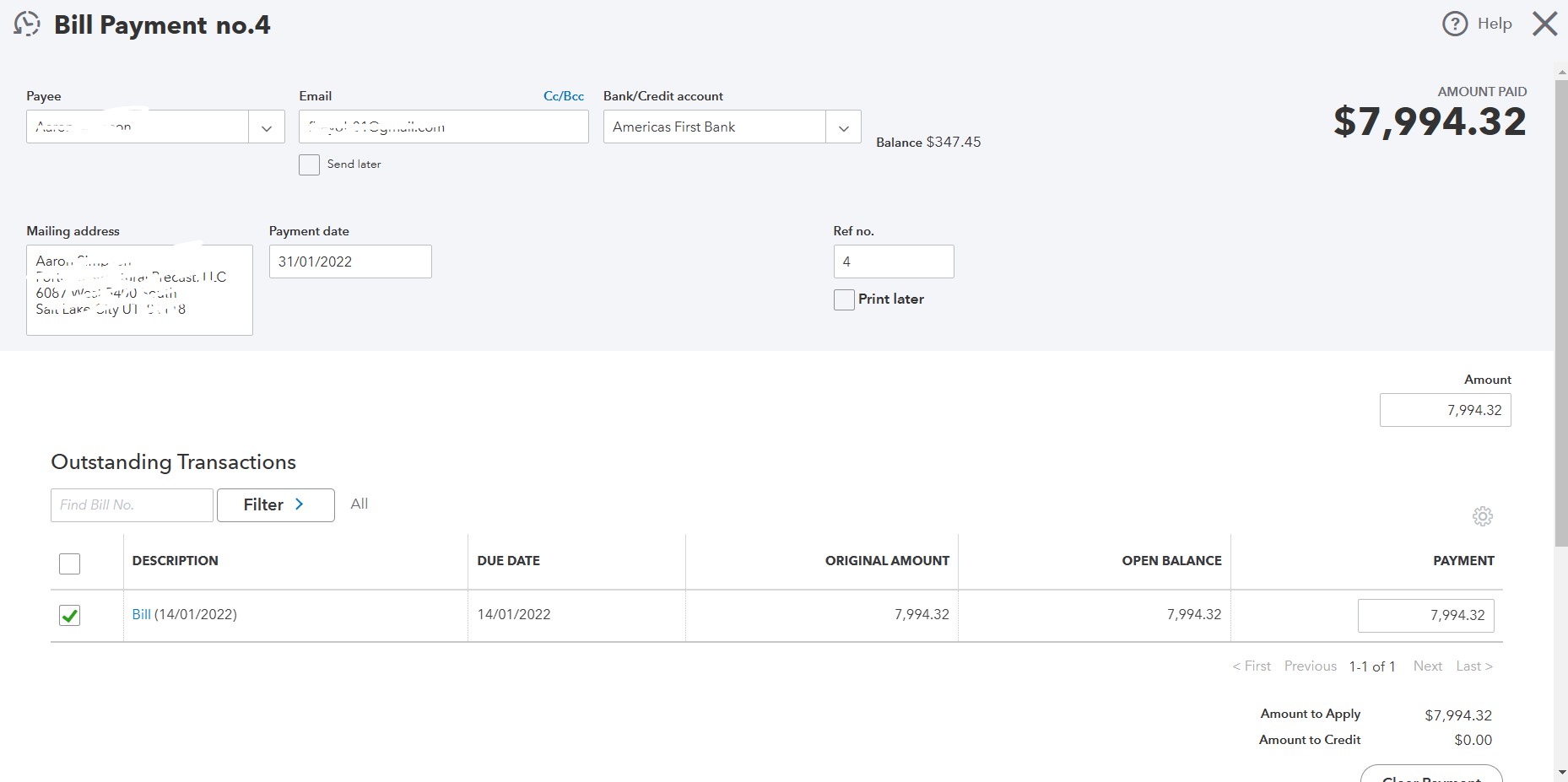Toggle the select-all transactions header checkbox
Viewport: 1568px width, 782px height.
(70, 564)
